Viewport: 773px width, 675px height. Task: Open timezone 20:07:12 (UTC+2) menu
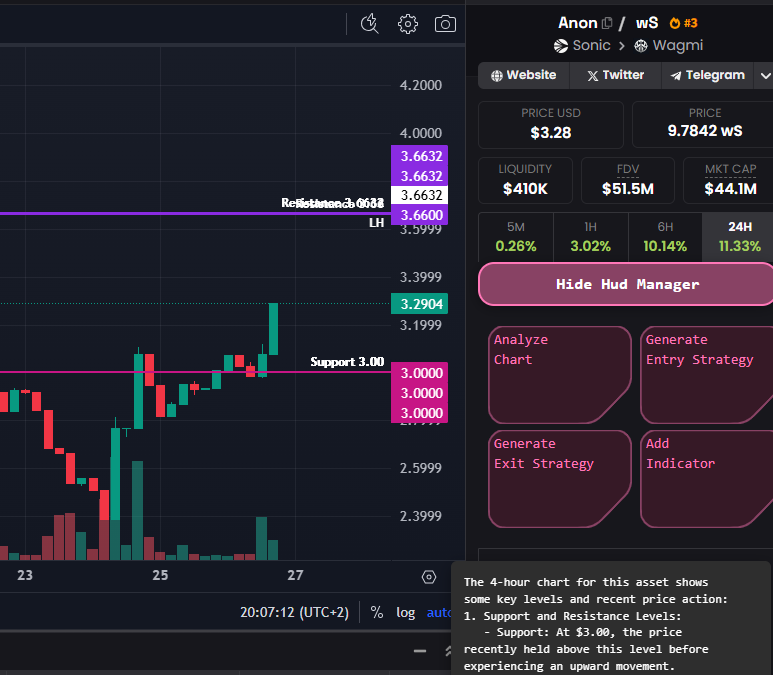[x=294, y=612]
